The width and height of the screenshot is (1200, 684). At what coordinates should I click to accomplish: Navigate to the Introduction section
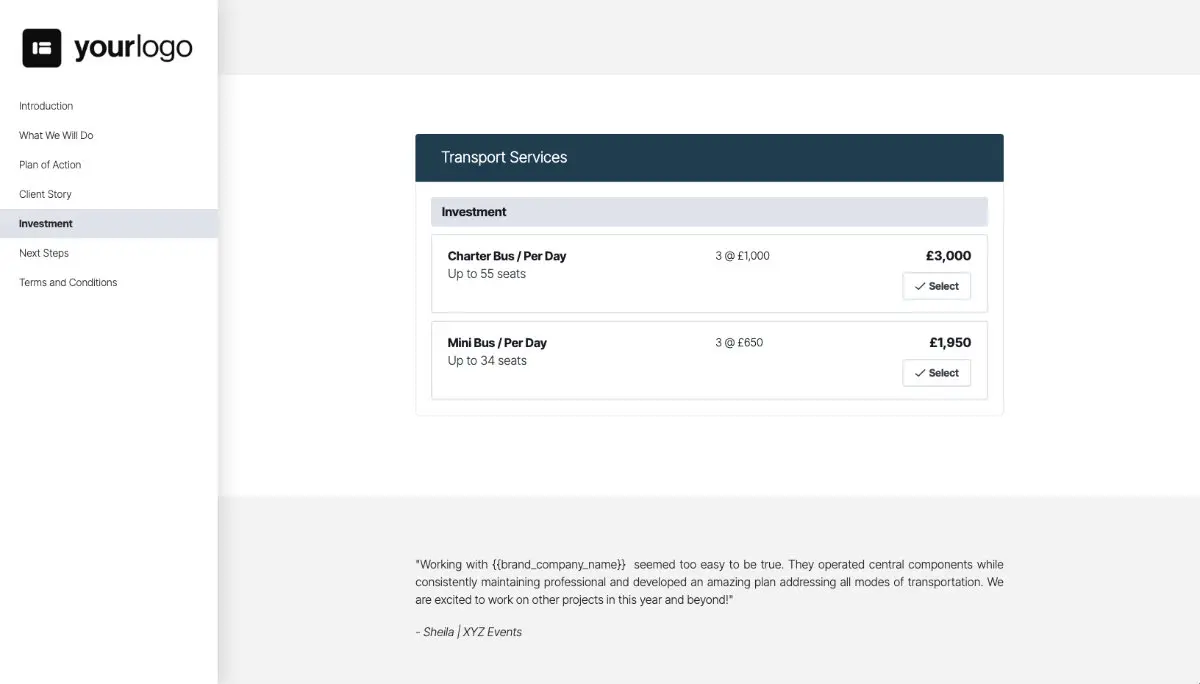point(46,106)
